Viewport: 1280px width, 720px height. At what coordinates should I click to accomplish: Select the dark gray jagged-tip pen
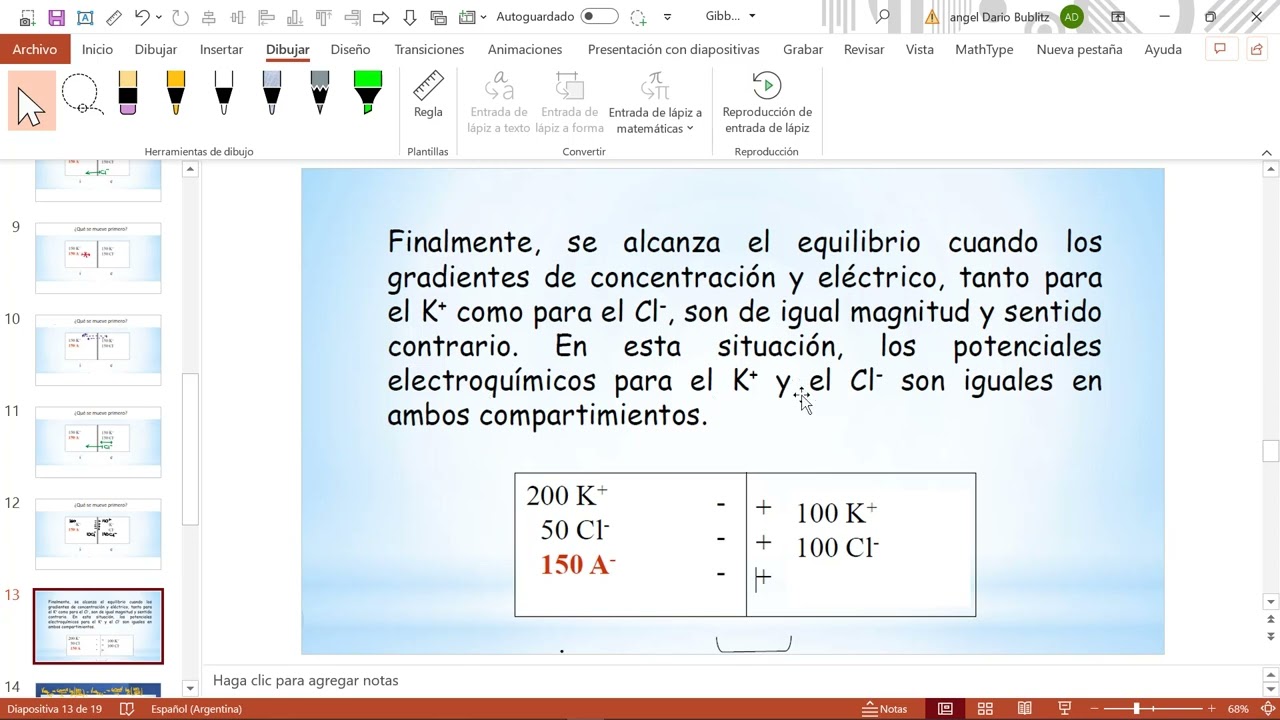point(319,93)
